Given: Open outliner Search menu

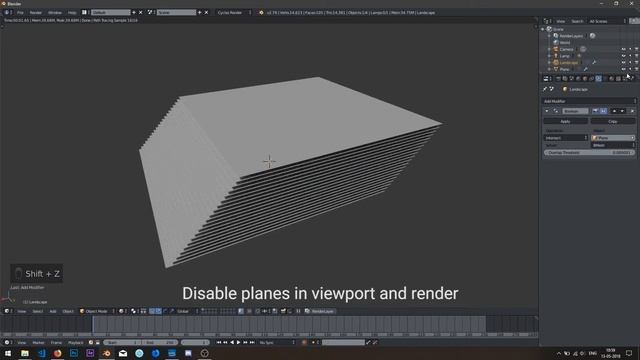Looking at the screenshot, I should click(x=577, y=21).
